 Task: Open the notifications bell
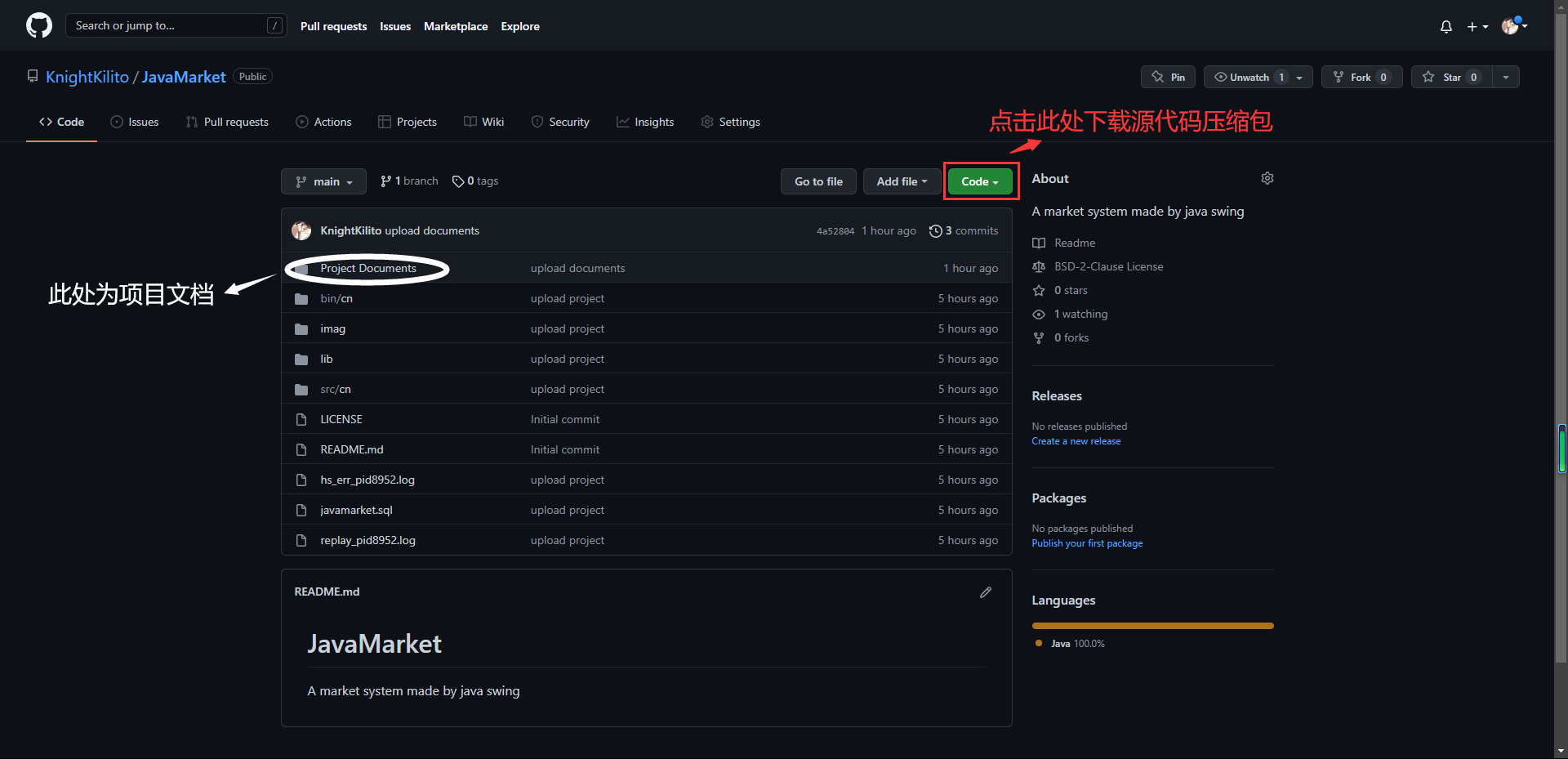1446,27
